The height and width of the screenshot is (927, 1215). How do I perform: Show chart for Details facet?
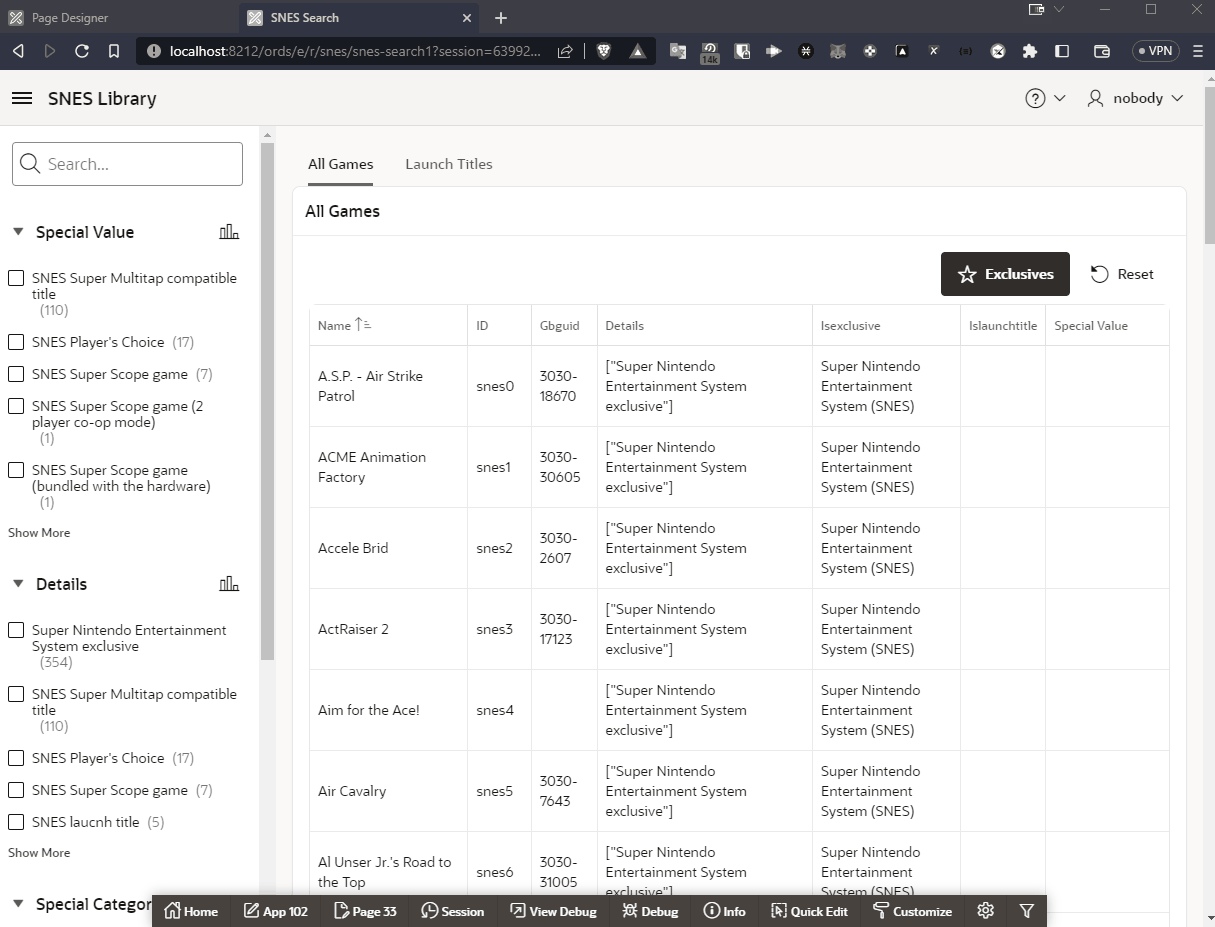(x=229, y=584)
